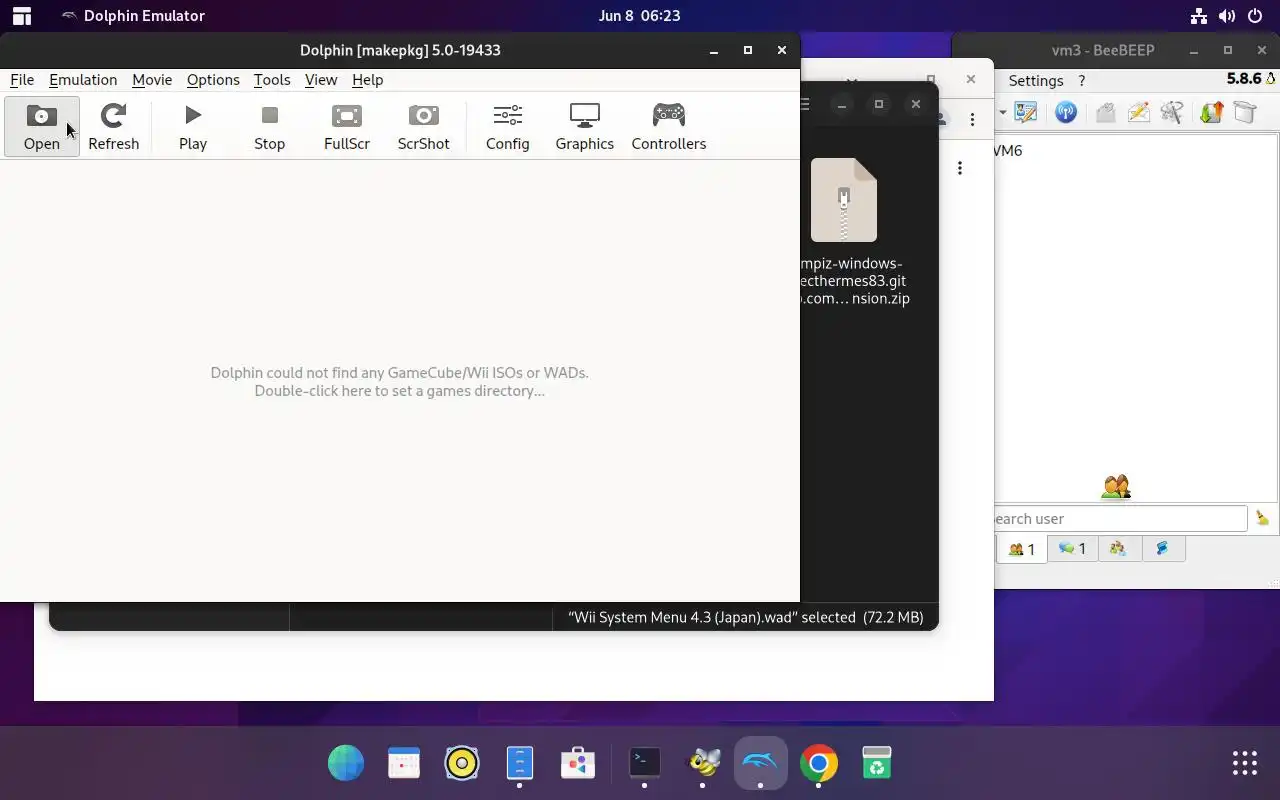The height and width of the screenshot is (800, 1280).
Task: Open the Settings menu in BeeBEEP
Action: click(1036, 81)
